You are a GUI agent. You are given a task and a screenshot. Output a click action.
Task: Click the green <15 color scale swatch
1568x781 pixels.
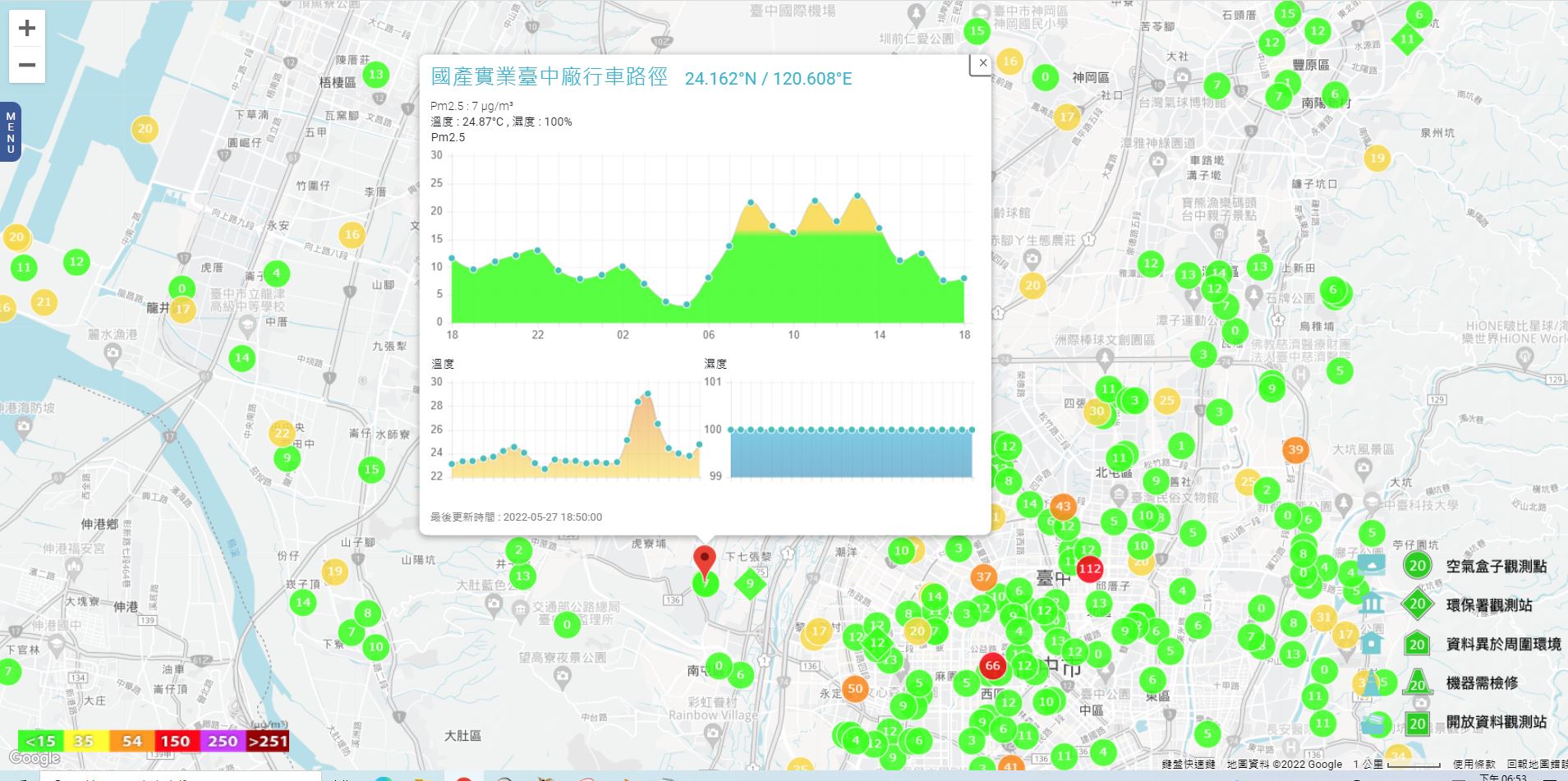(40, 741)
